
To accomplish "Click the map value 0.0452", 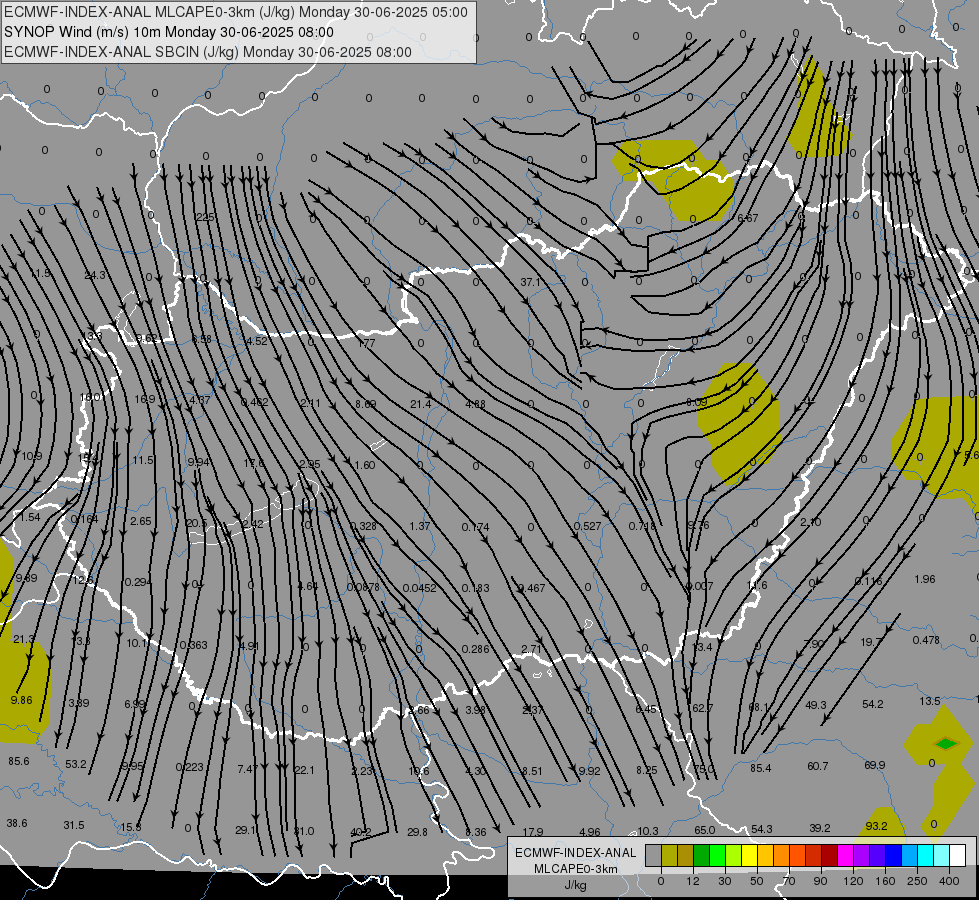I will point(420,588).
